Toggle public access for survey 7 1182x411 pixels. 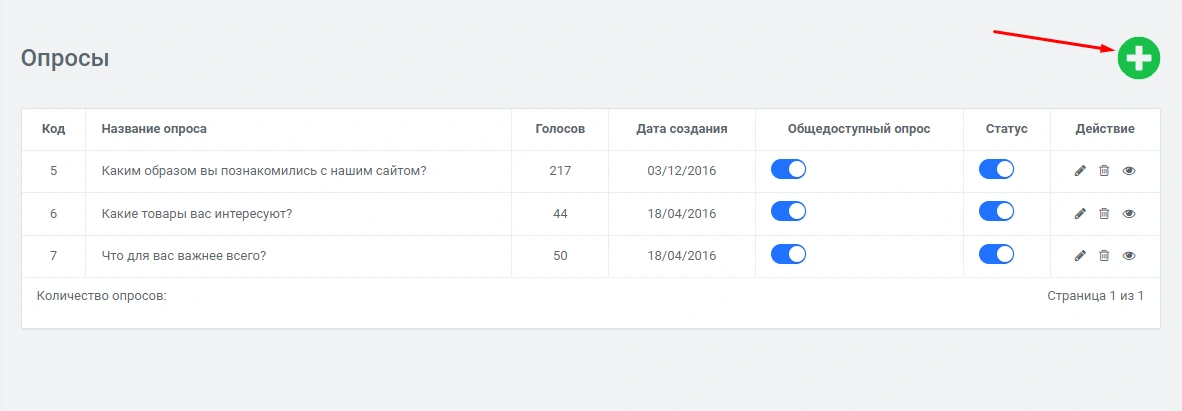(x=788, y=254)
